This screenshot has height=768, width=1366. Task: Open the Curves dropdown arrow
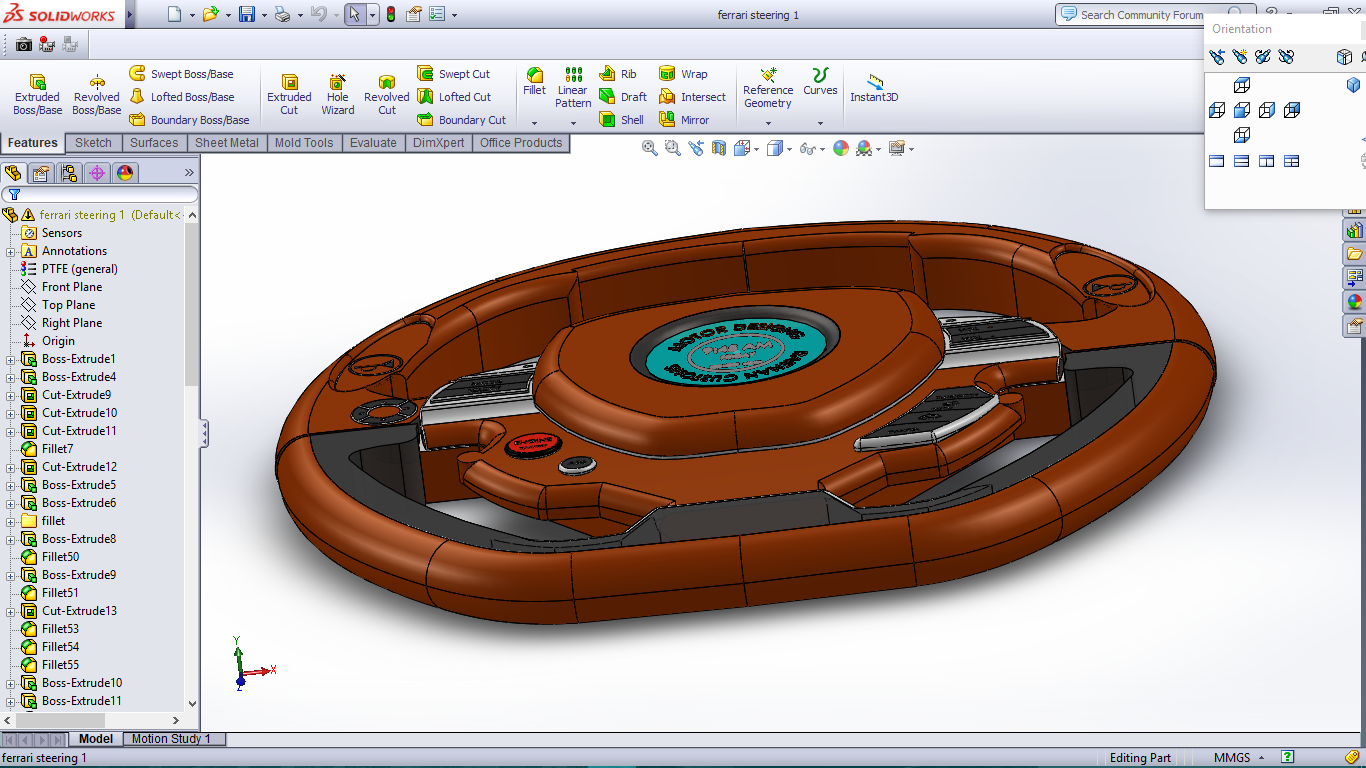[x=820, y=123]
